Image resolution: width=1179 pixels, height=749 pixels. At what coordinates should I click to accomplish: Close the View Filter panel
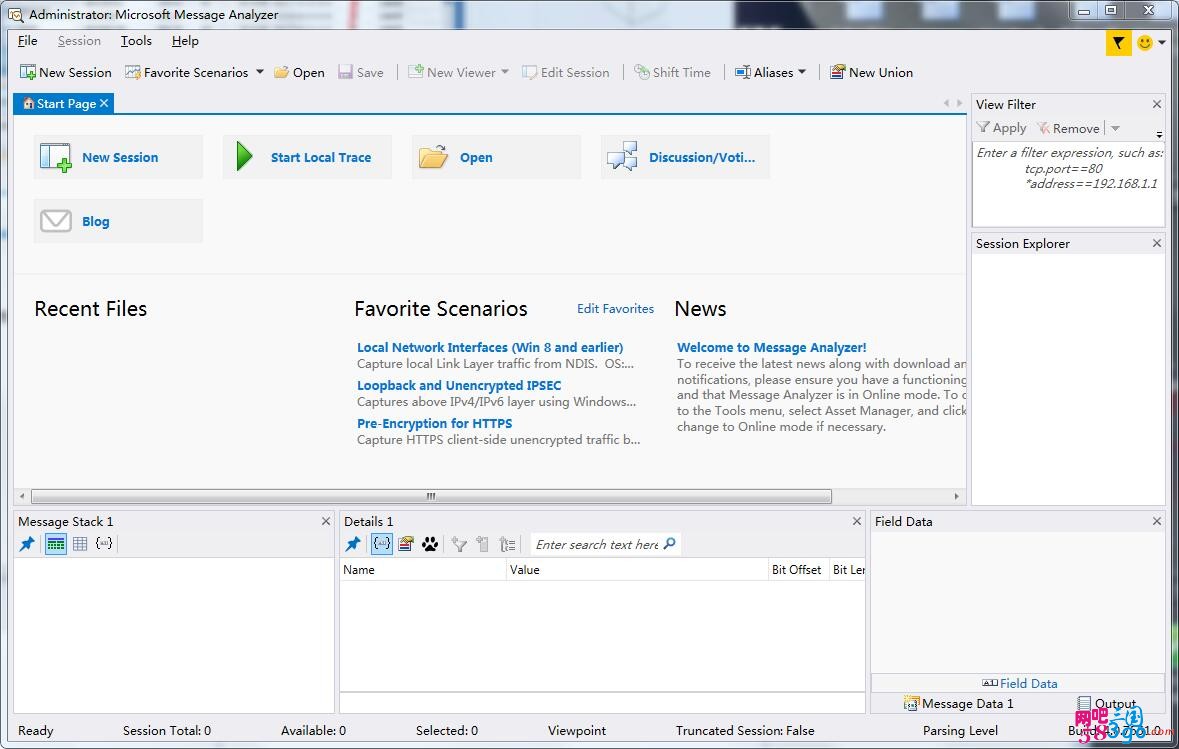pyautogui.click(x=1156, y=105)
